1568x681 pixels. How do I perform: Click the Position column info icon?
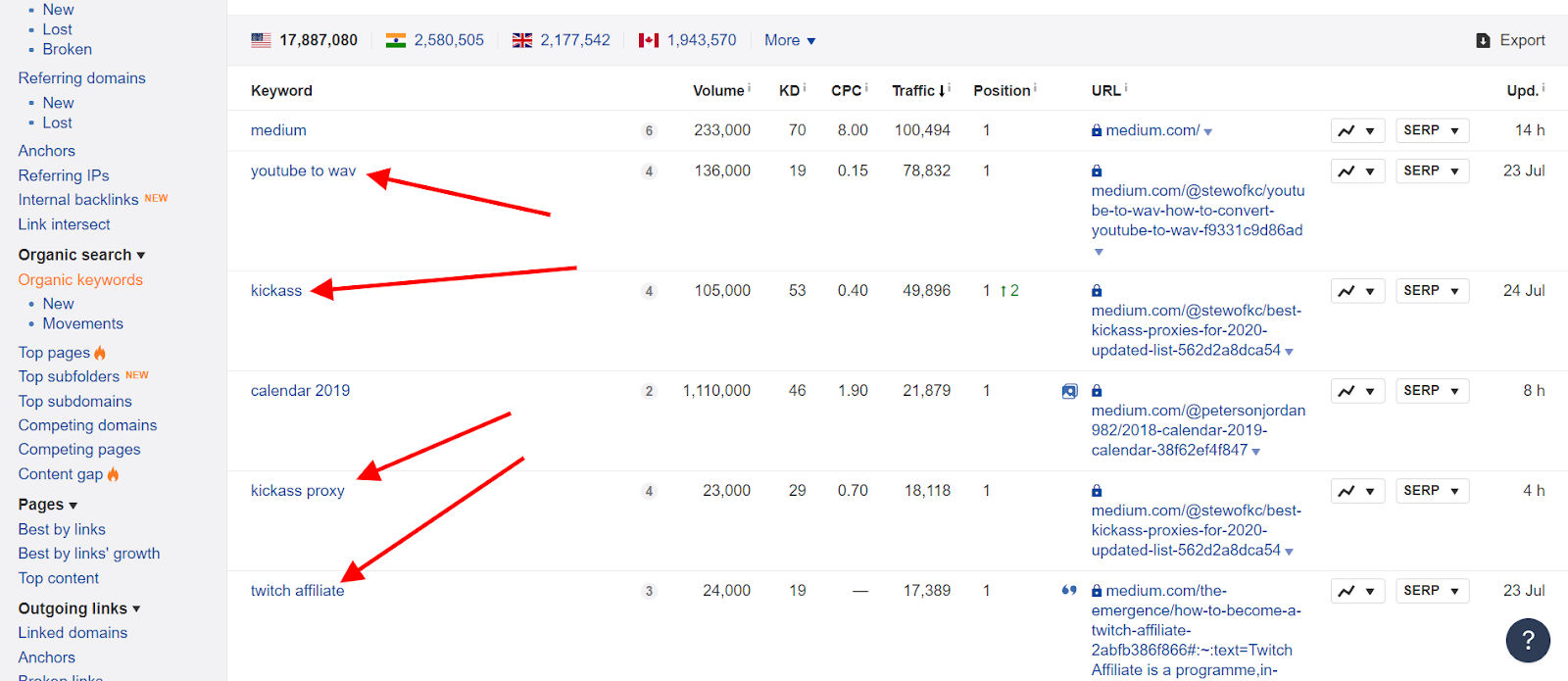point(1036,87)
